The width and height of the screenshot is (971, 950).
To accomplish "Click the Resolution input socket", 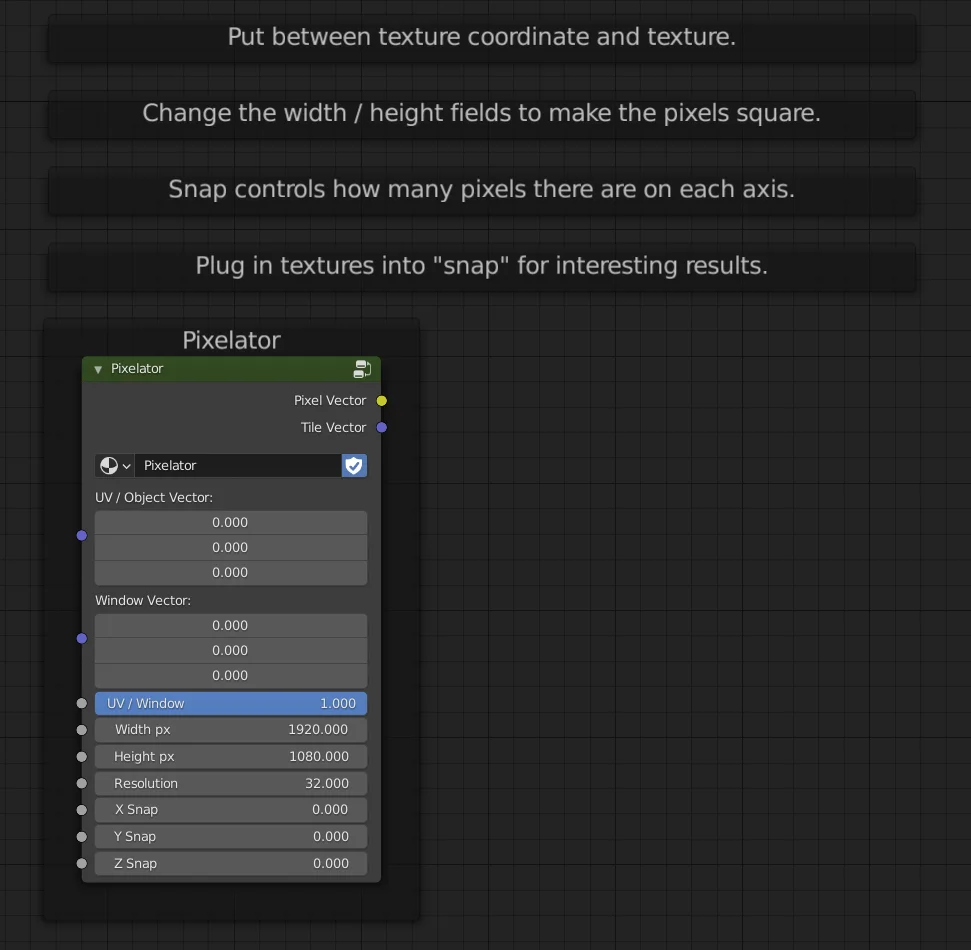I will 81,783.
